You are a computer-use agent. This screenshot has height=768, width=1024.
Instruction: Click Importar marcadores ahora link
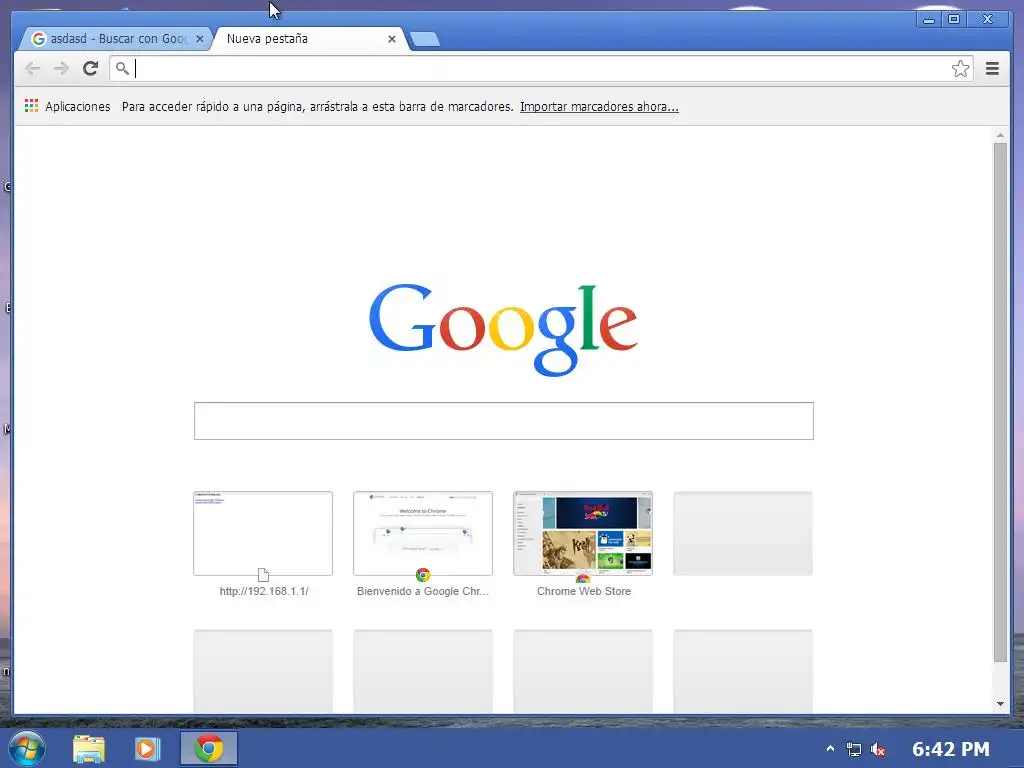[599, 106]
